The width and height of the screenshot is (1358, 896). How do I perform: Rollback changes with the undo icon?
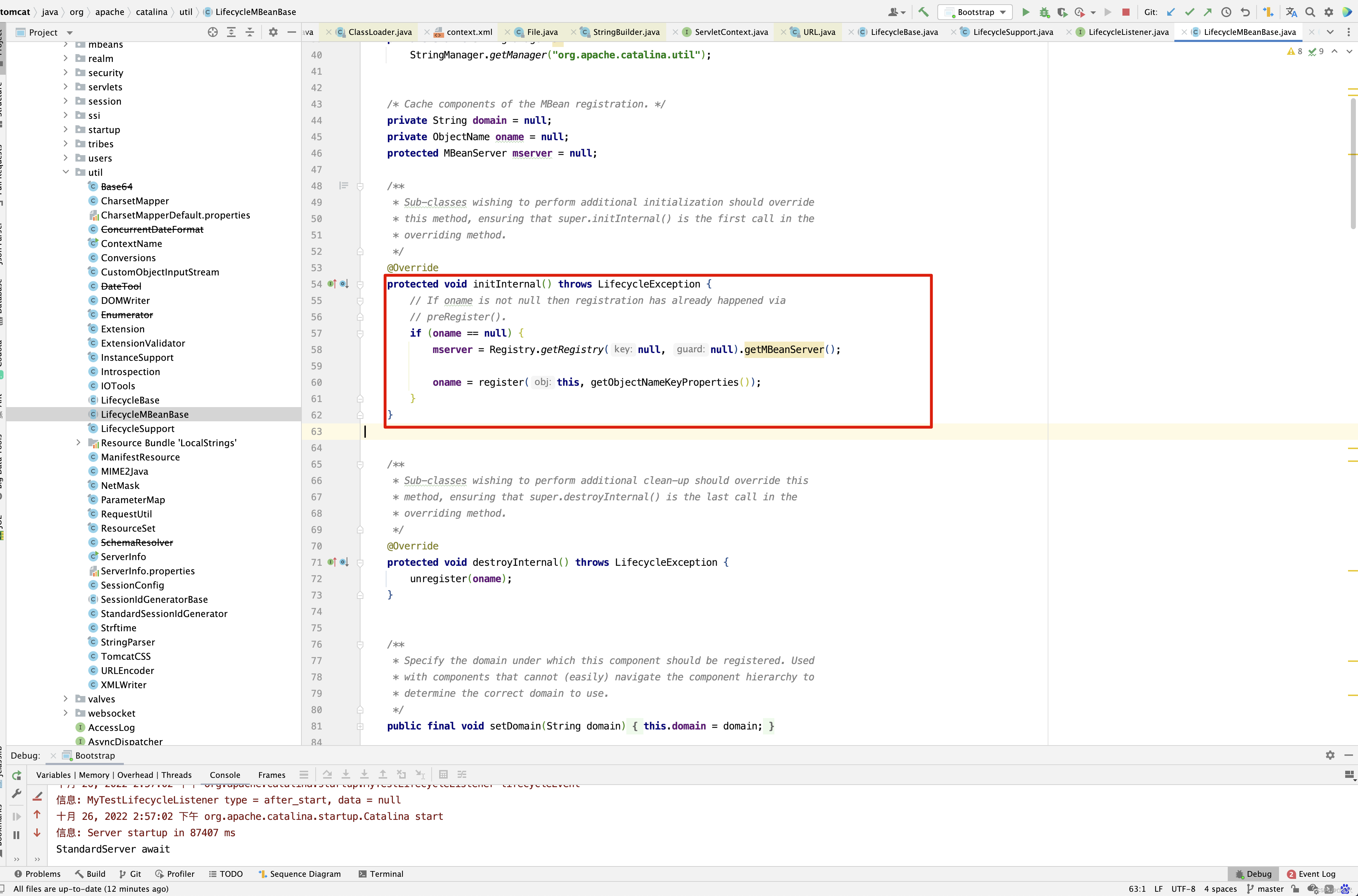coord(1246,12)
